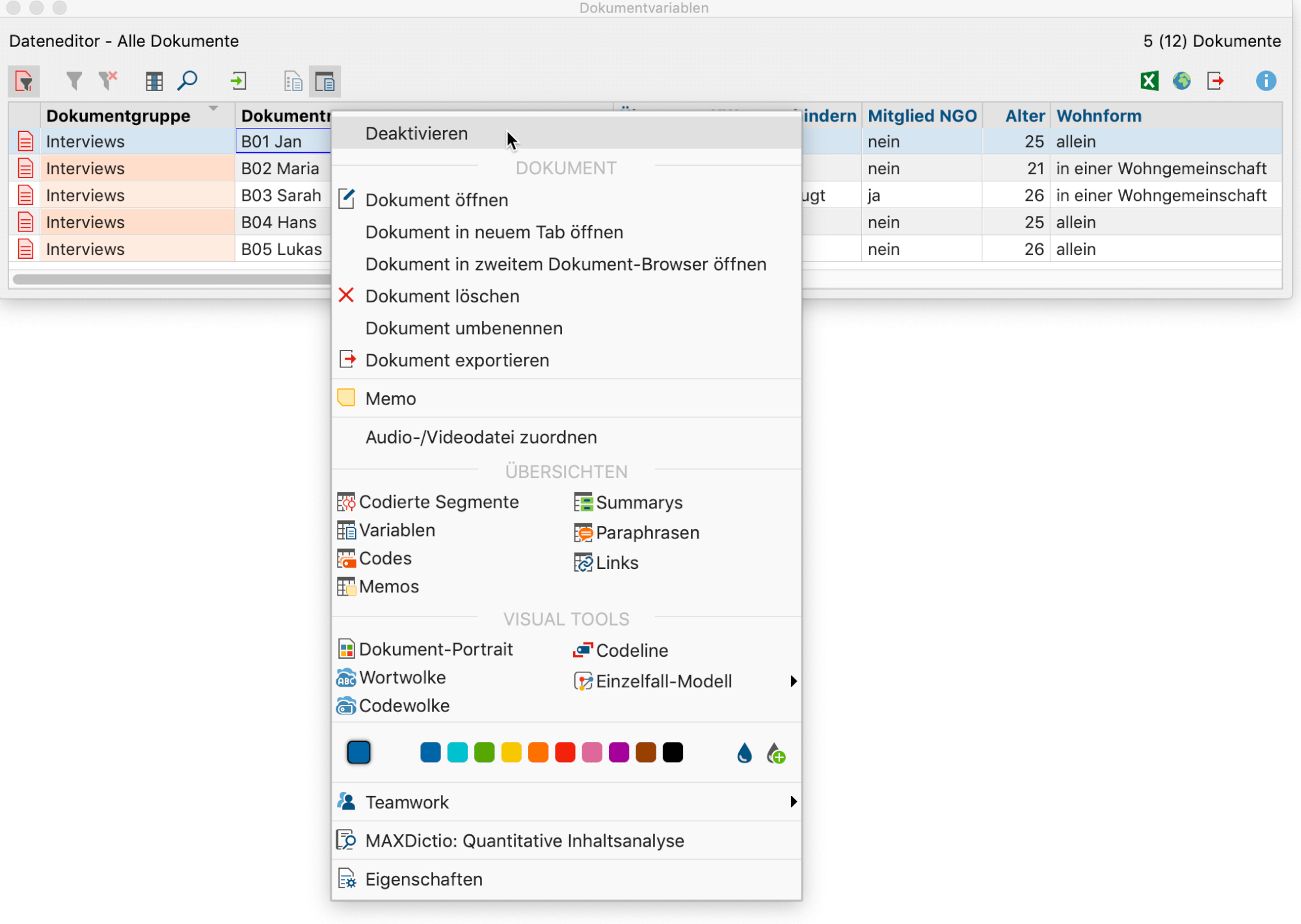Open the blue info icon
The width and height of the screenshot is (1301, 924).
coord(1266,81)
